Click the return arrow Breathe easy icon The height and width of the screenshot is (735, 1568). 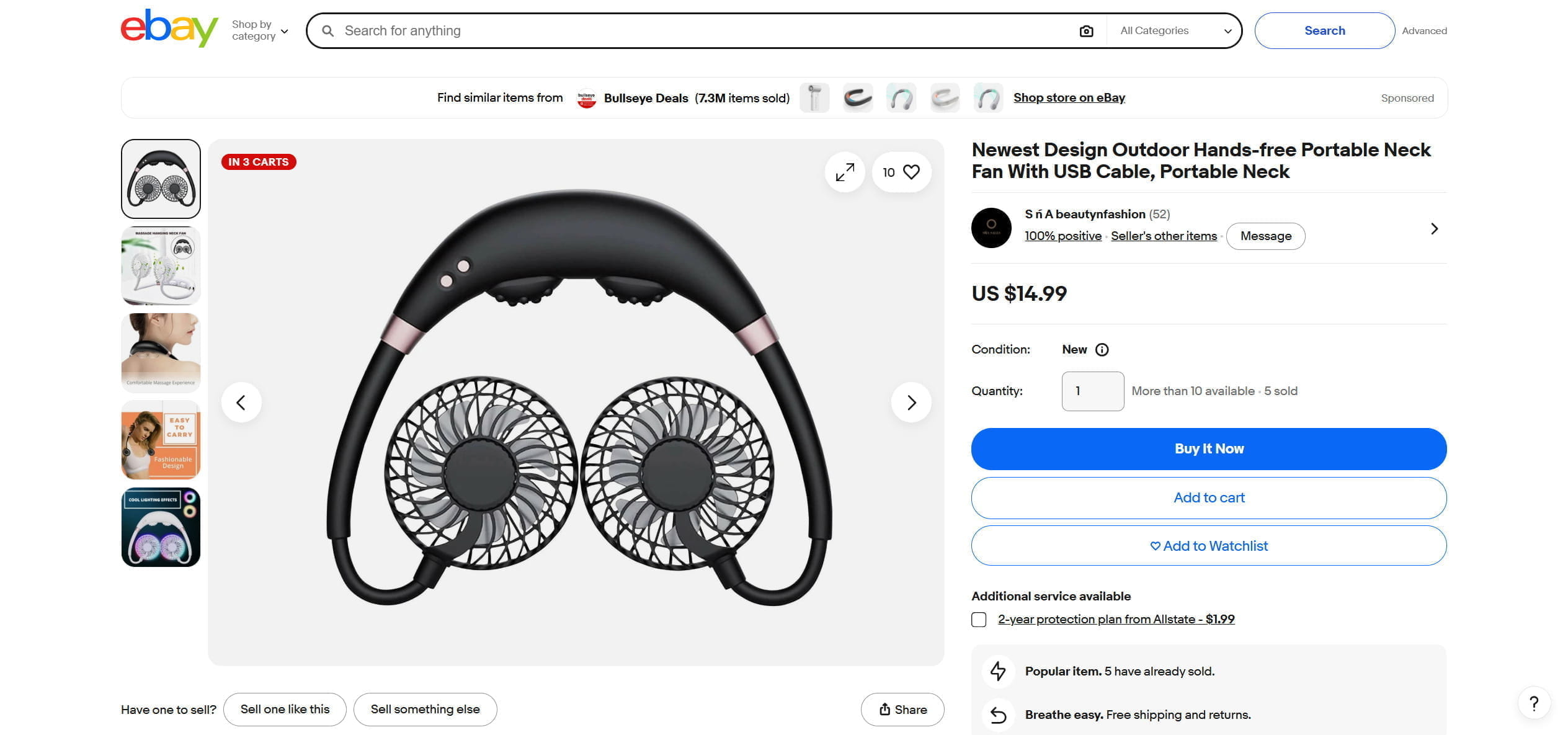pyautogui.click(x=998, y=715)
